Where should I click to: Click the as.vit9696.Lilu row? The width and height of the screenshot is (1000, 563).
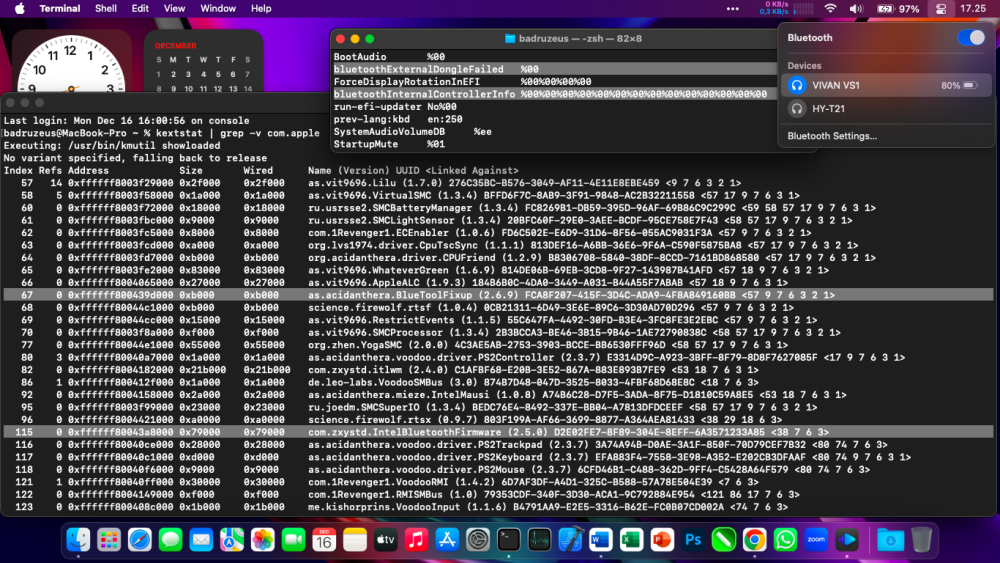coord(498,183)
